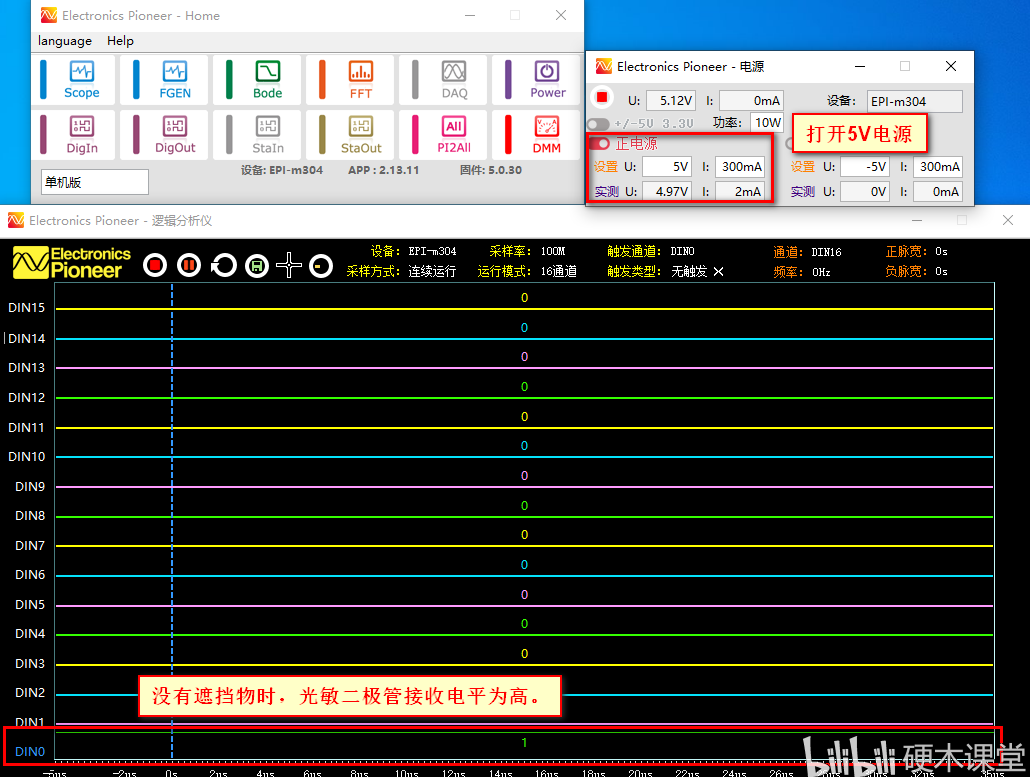Click the 10W power field
The image size is (1030, 777).
pyautogui.click(x=767, y=122)
